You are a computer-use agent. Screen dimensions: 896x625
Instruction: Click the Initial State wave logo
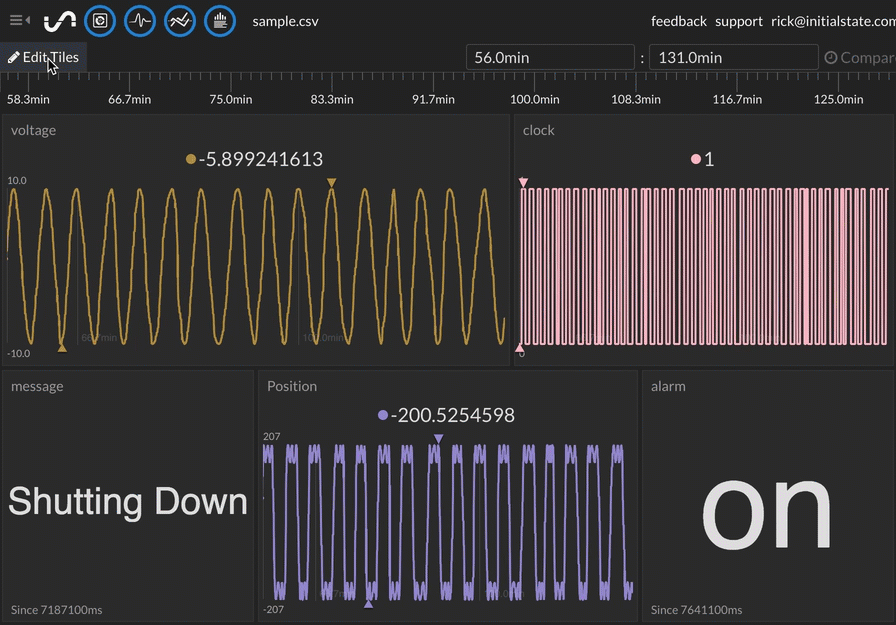pyautogui.click(x=60, y=20)
